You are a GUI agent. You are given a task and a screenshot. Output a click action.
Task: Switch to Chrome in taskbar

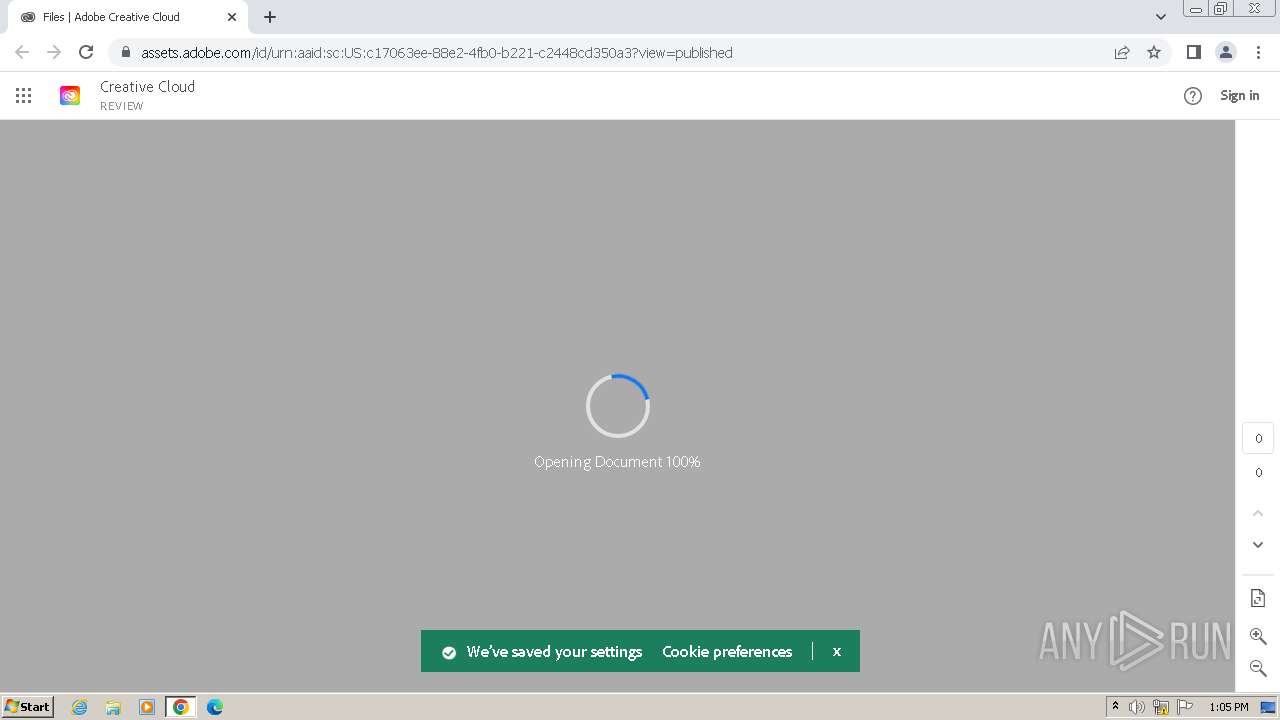point(181,707)
